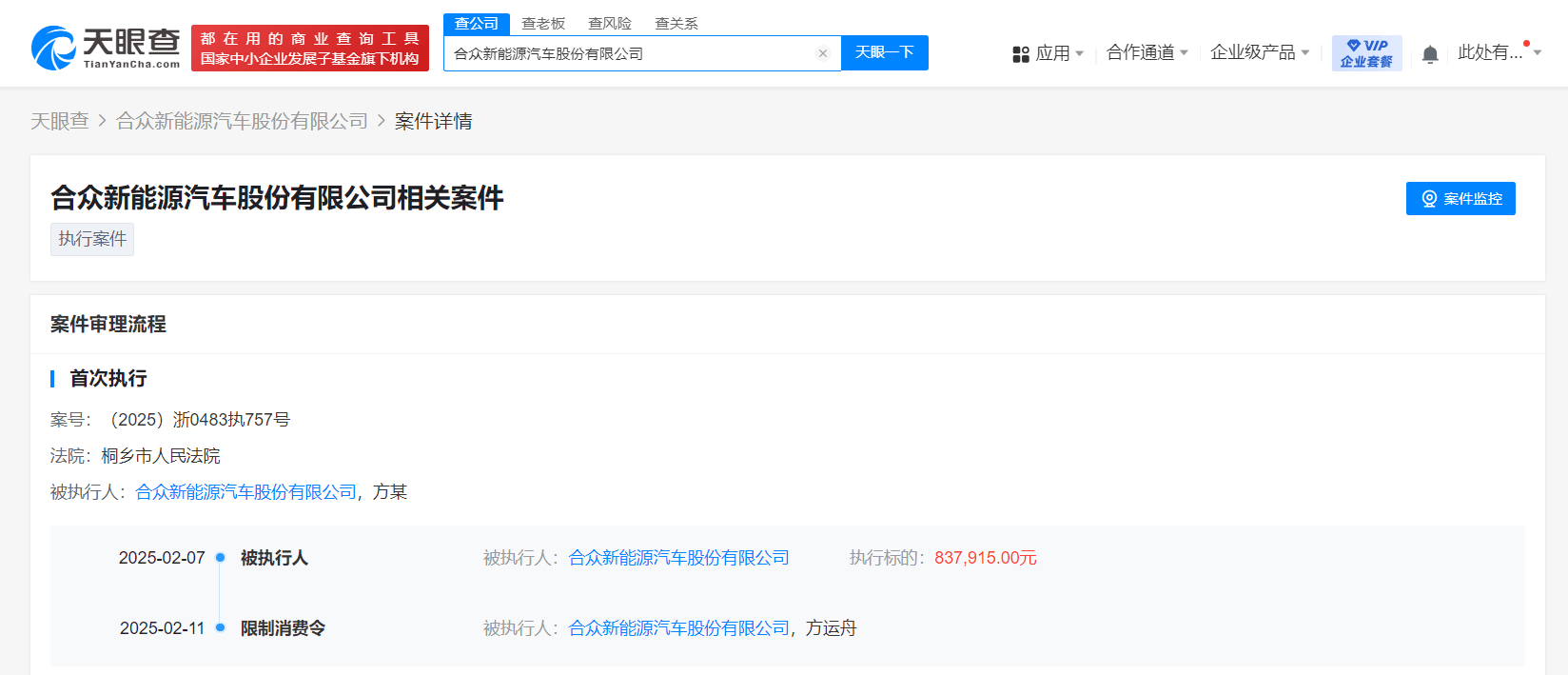Open the VIP 企业套餐 badge

[1367, 53]
